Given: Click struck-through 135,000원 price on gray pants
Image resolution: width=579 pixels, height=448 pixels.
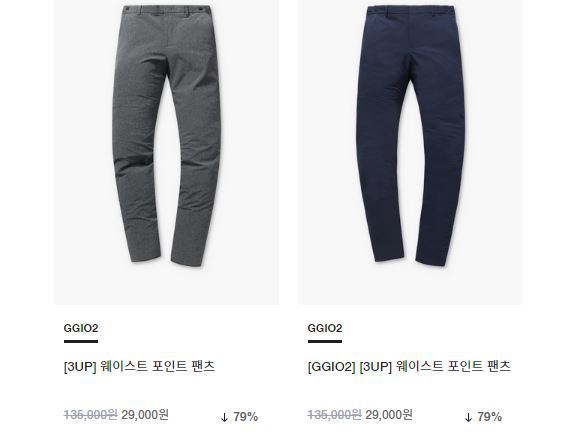Looking at the screenshot, I should point(90,415).
